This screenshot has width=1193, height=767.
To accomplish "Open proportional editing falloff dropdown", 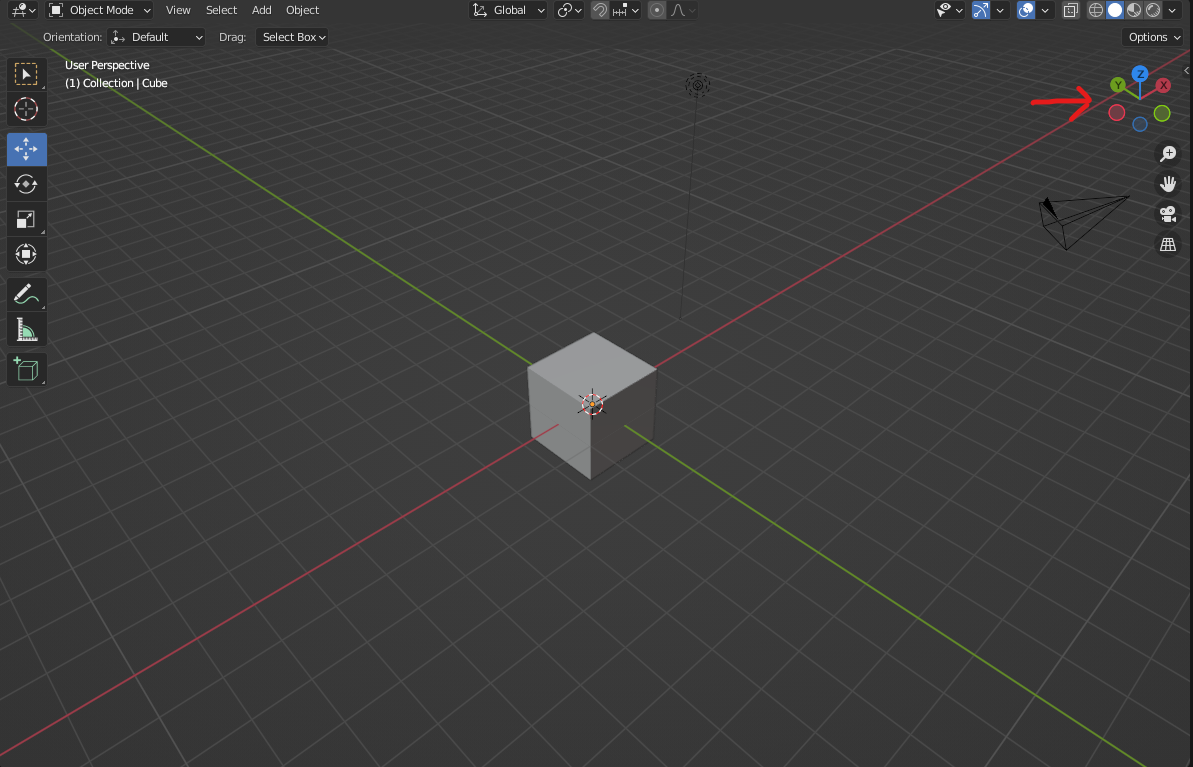I will [682, 10].
